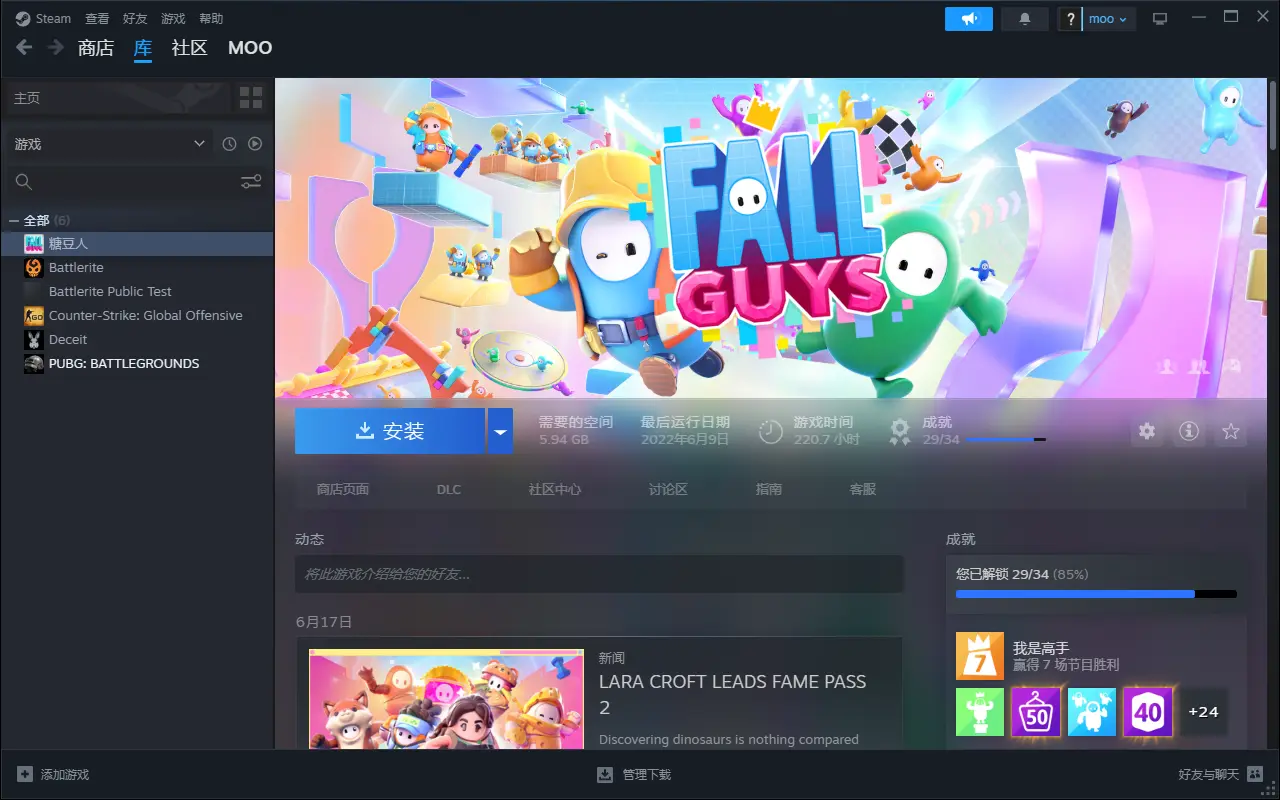
Task: Open 社区中心 link
Action: (555, 489)
